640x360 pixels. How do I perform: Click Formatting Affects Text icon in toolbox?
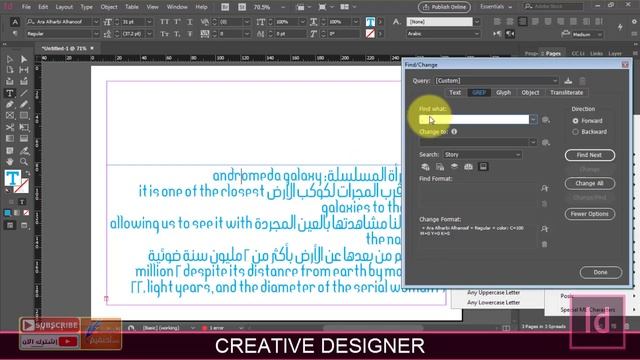pyautogui.click(x=22, y=202)
